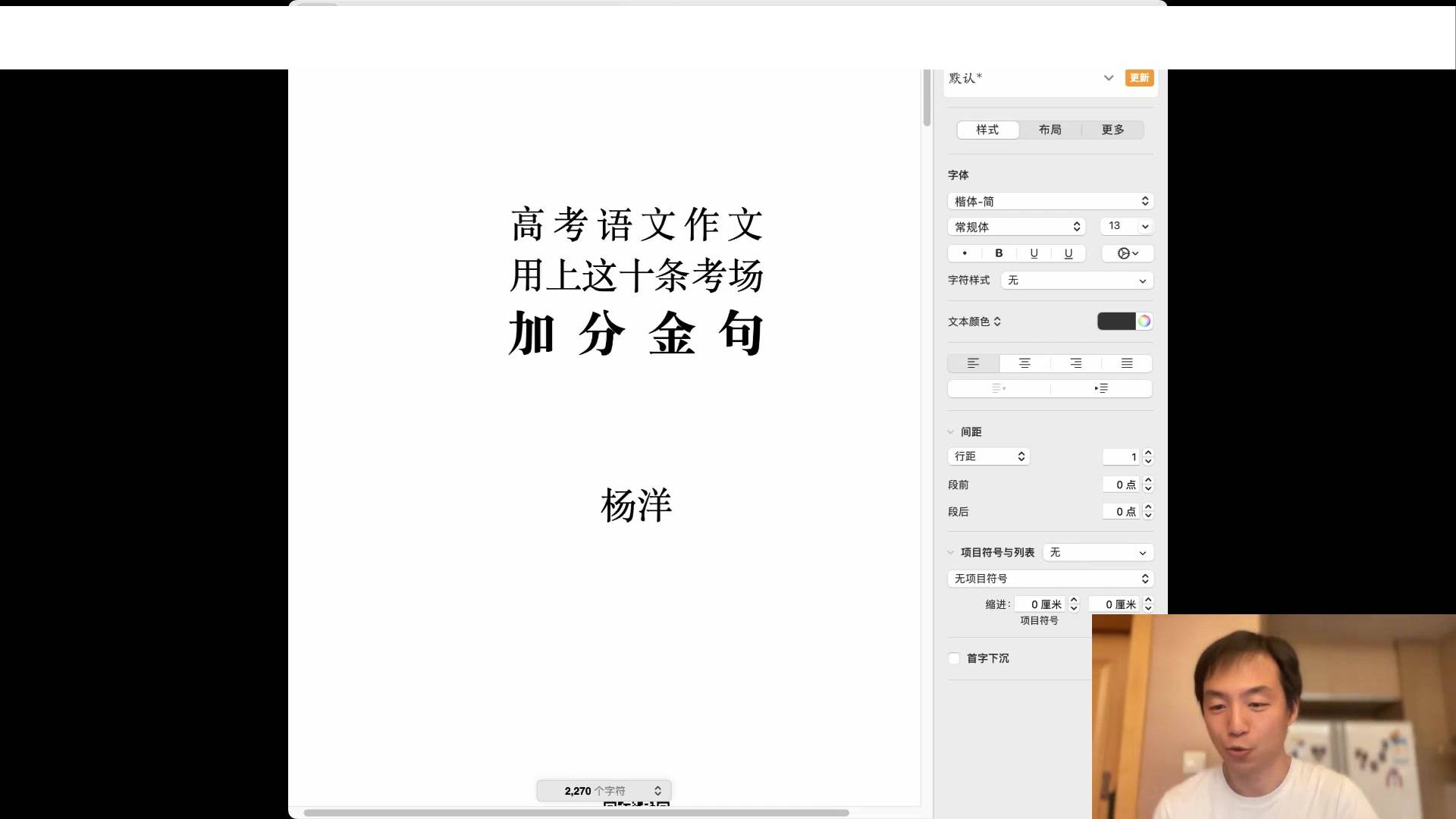This screenshot has width=1456, height=819.
Task: Click the single underline button
Action: [x=1034, y=253]
